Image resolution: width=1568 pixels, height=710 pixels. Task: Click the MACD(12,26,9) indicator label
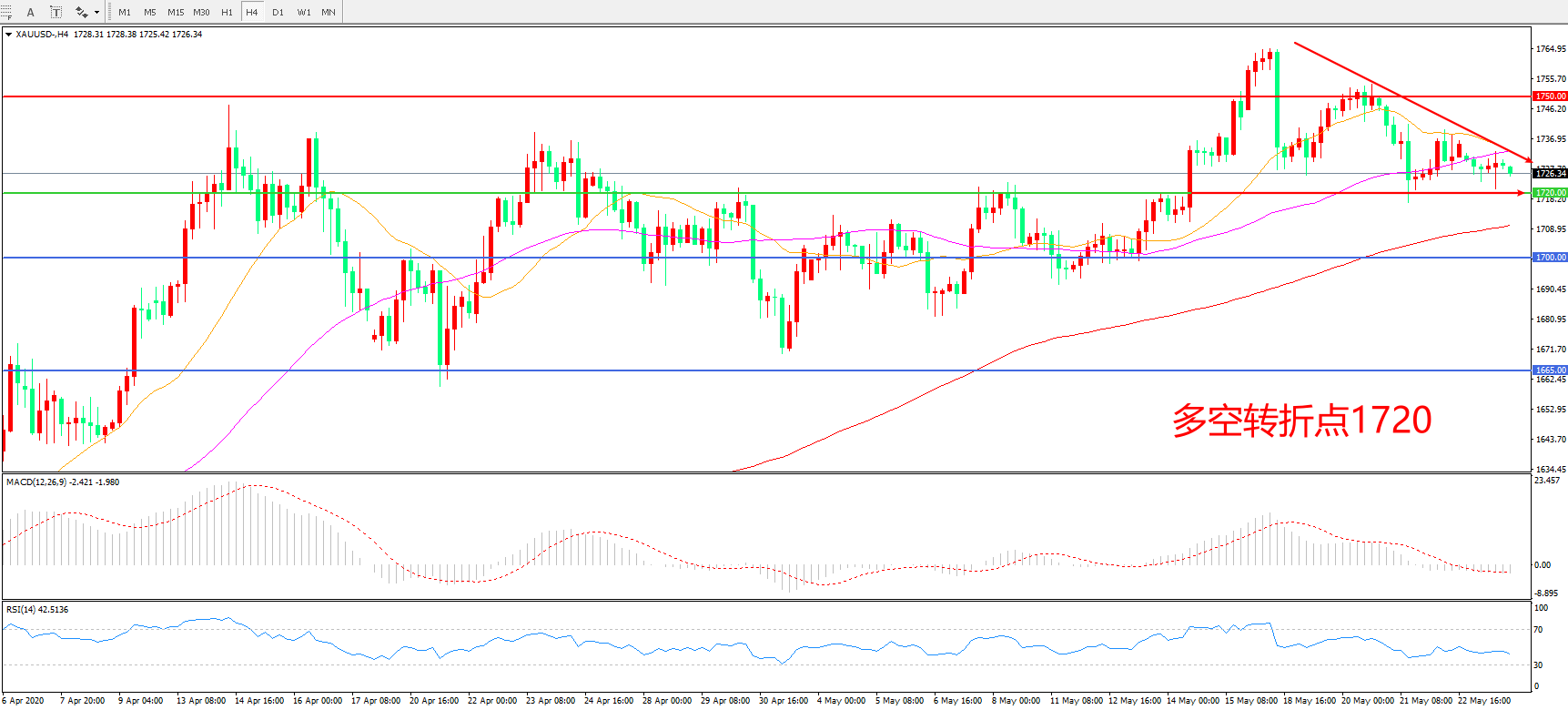tap(62, 482)
